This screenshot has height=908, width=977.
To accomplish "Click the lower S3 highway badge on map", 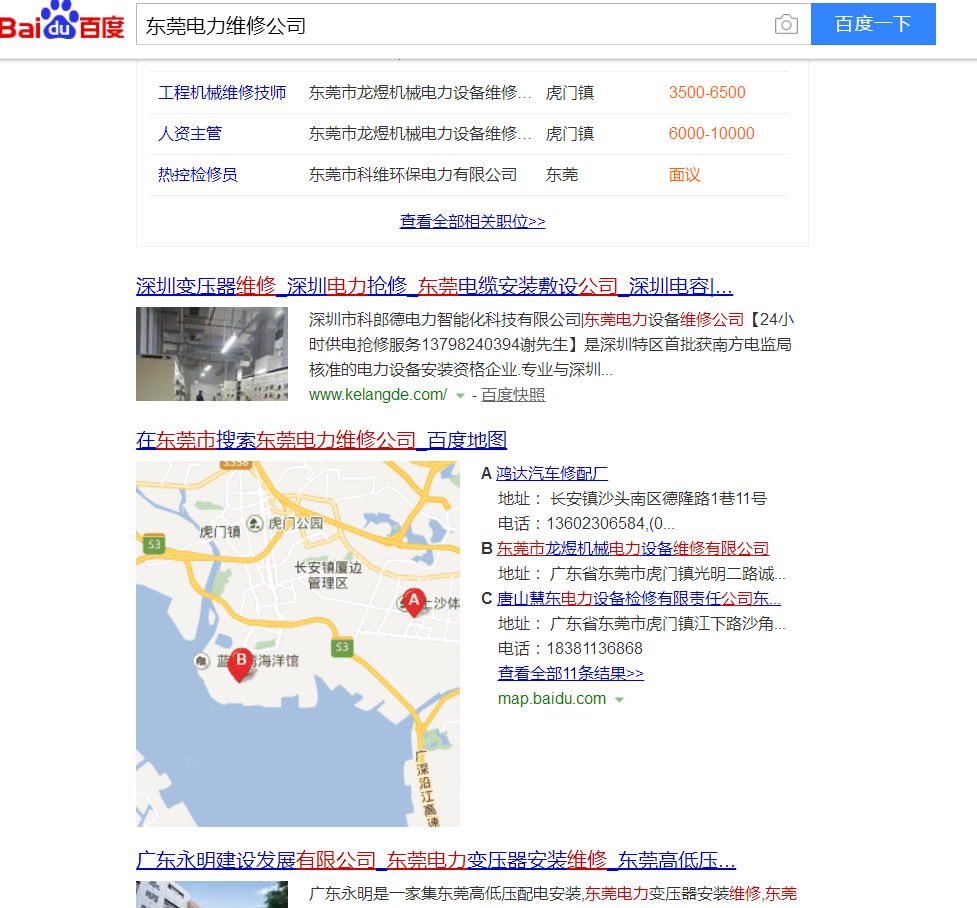I will (x=341, y=647).
